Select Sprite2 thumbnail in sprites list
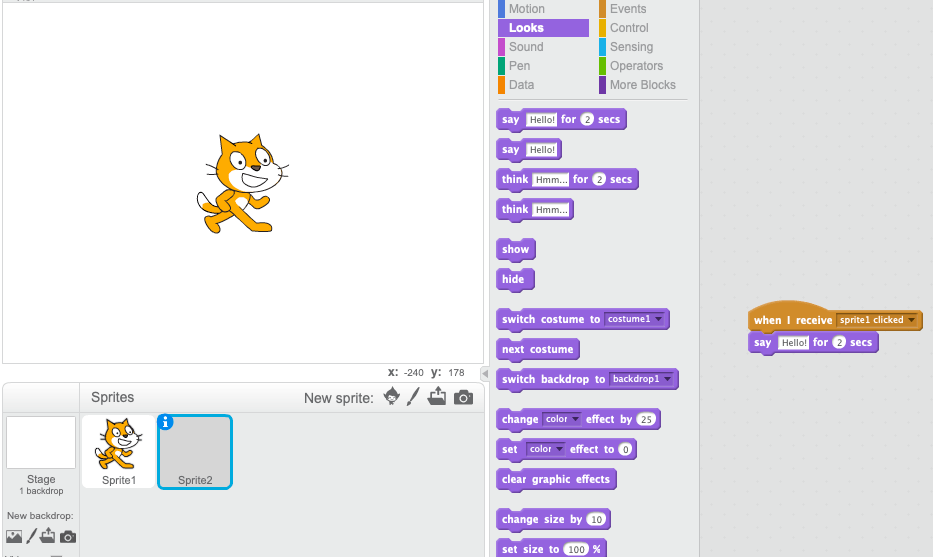This screenshot has width=933, height=557. pos(195,452)
